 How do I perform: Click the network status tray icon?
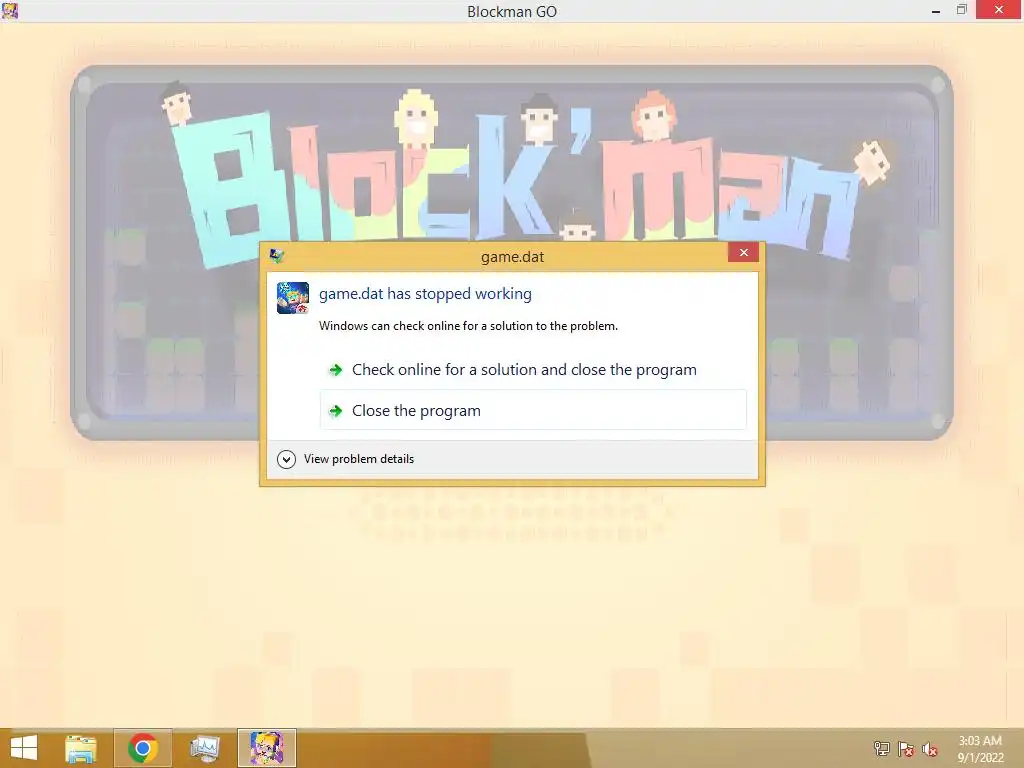click(x=882, y=749)
